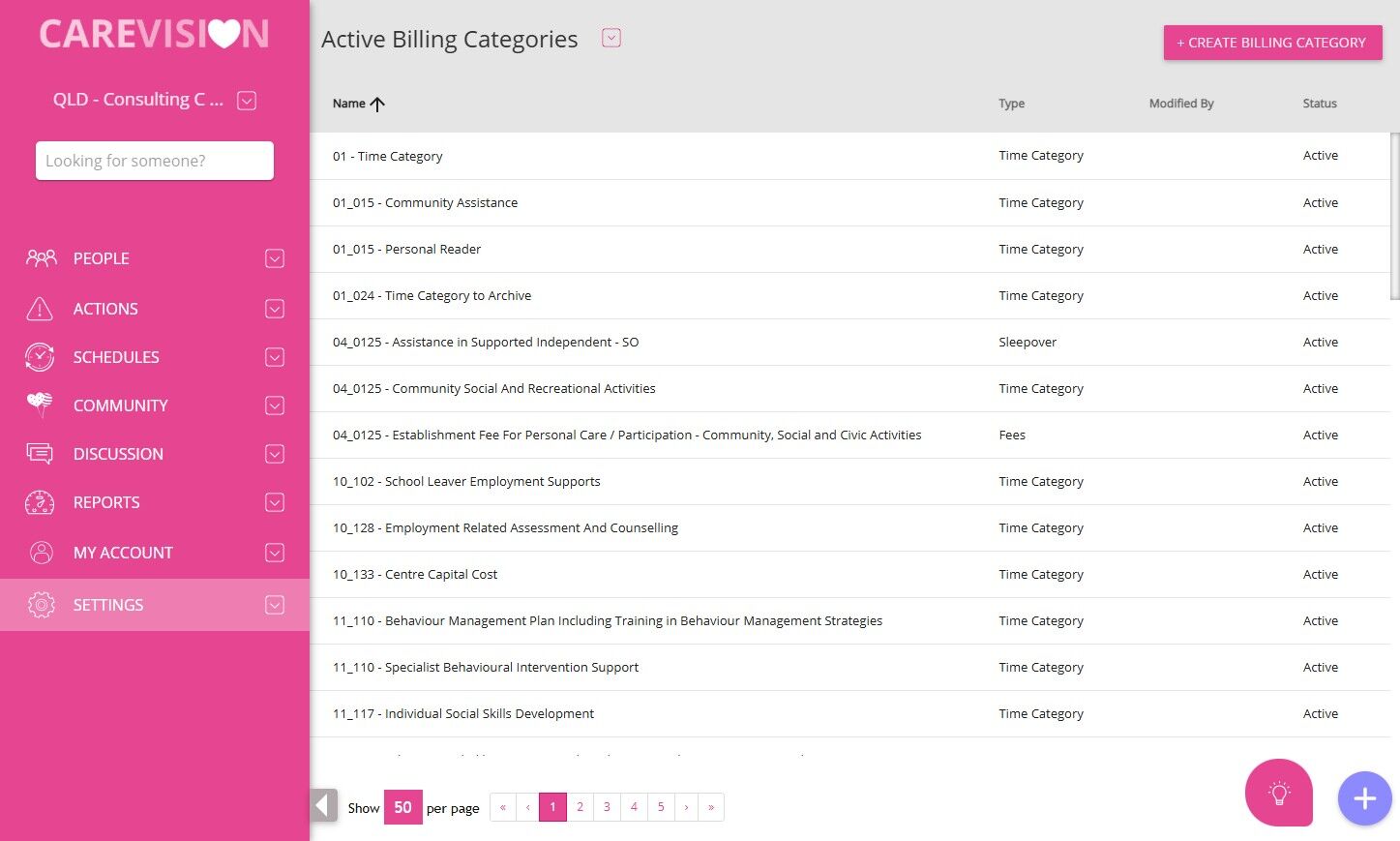Click the People group icon in sidebar
The image size is (1400, 841).
(x=41, y=258)
